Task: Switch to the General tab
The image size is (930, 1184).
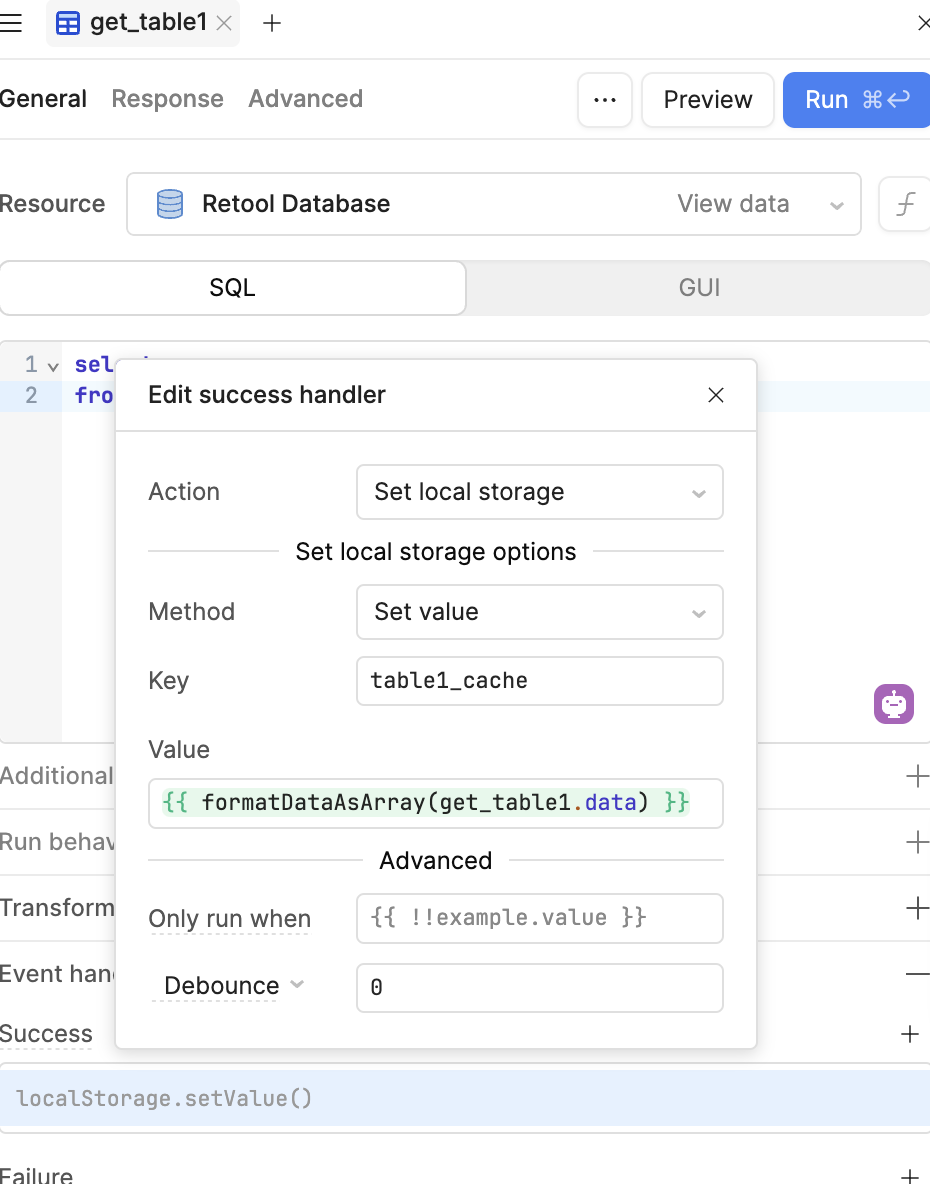Action: pos(43,99)
